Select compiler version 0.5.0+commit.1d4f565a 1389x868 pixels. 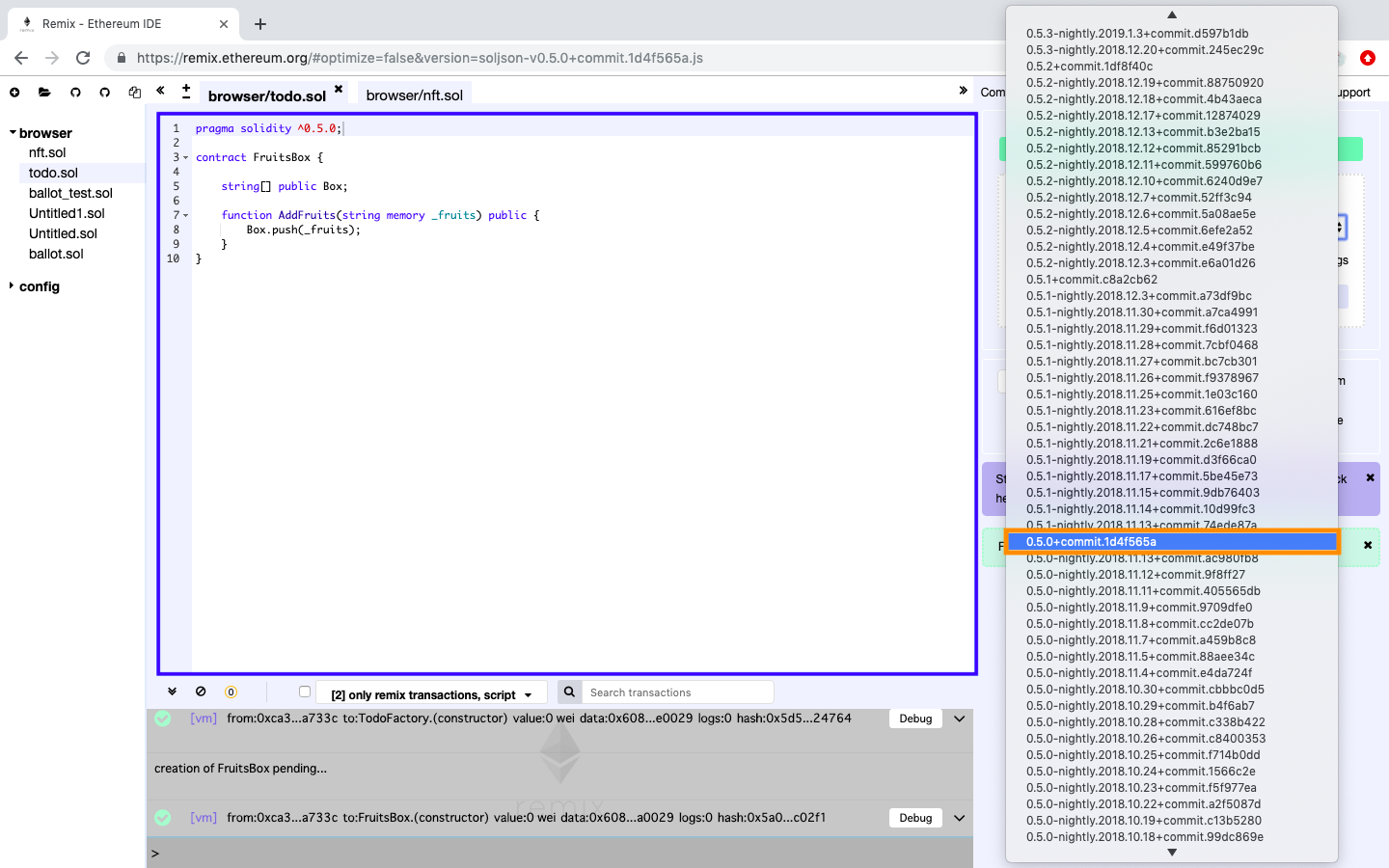(x=1172, y=542)
